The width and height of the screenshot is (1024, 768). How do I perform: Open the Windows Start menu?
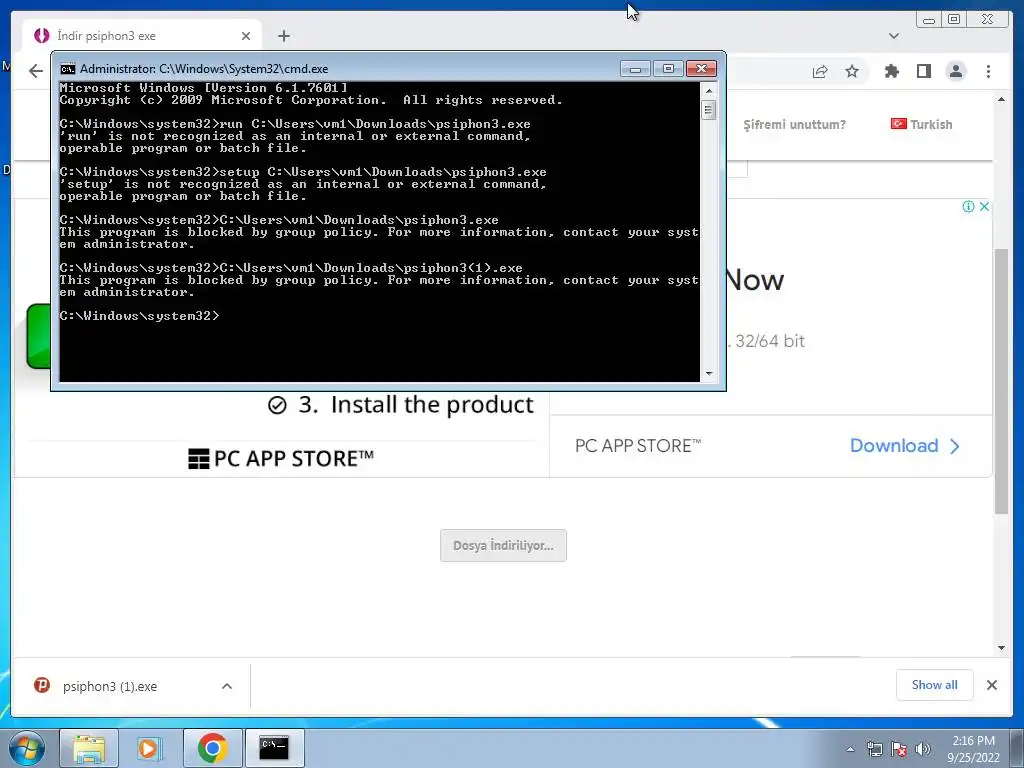(x=27, y=748)
